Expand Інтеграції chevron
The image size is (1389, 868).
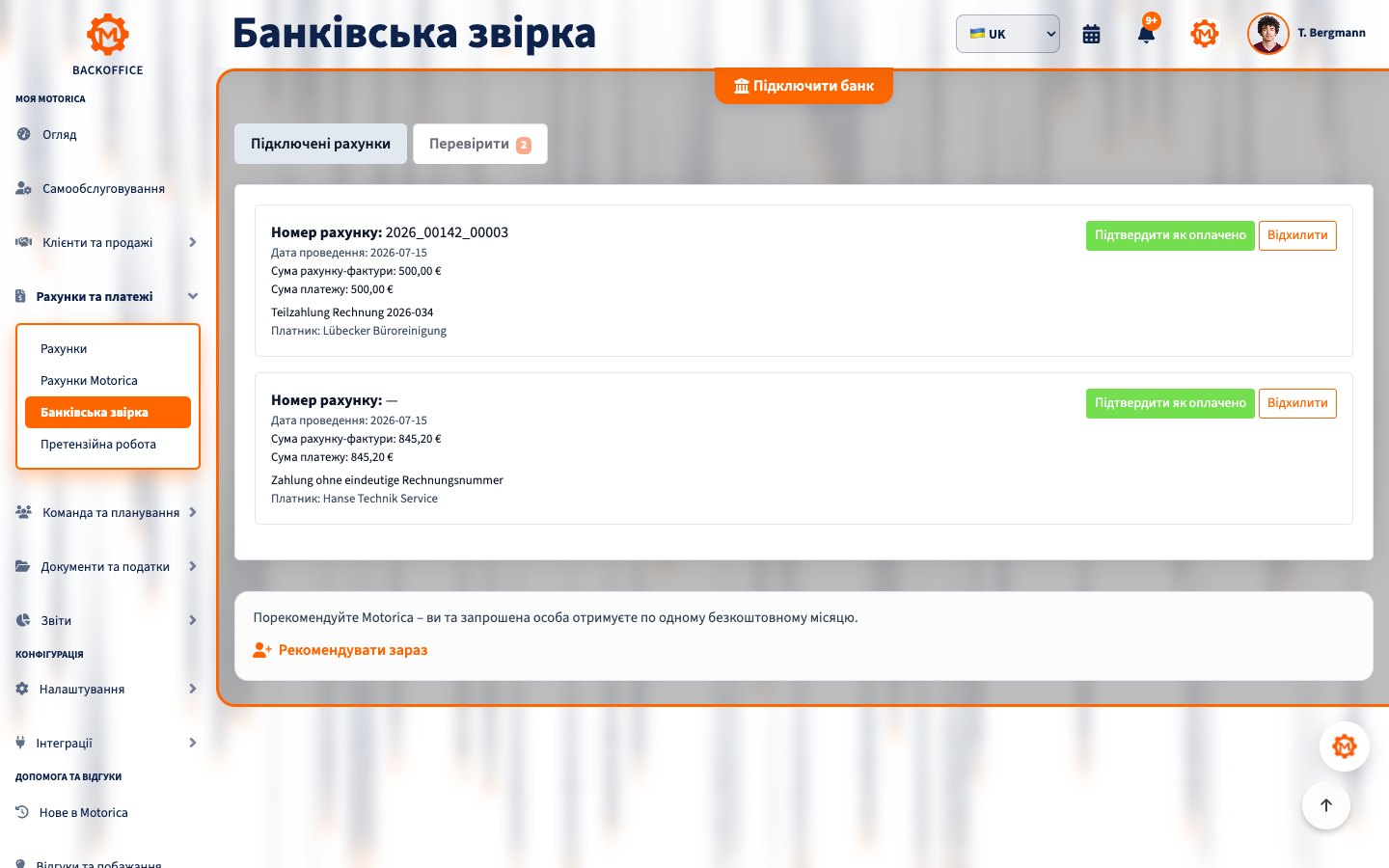coord(193,743)
